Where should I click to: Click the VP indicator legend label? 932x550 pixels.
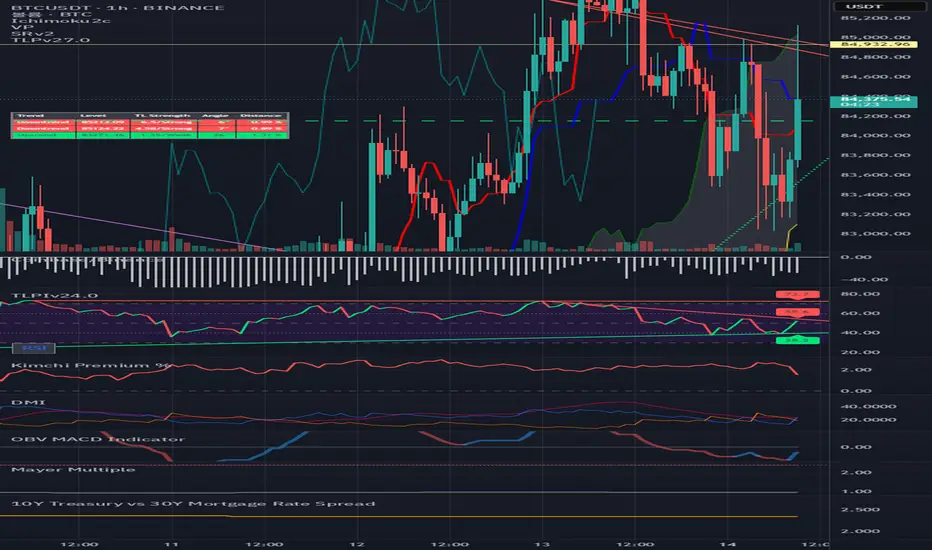21,27
